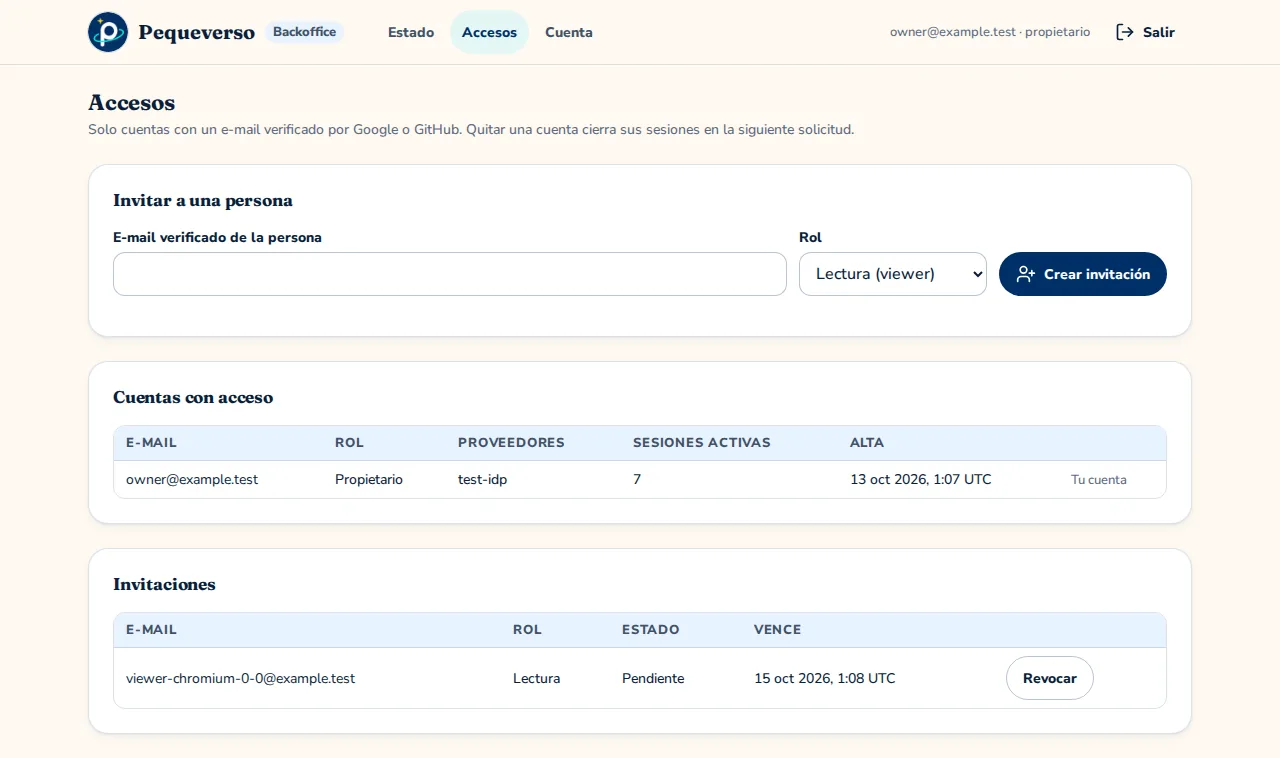Click the test-idp provider cell

482,479
